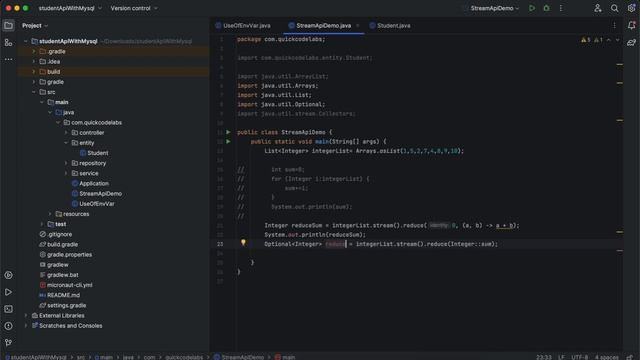Select the .gitignore file
640x360 pixels.
point(56,234)
